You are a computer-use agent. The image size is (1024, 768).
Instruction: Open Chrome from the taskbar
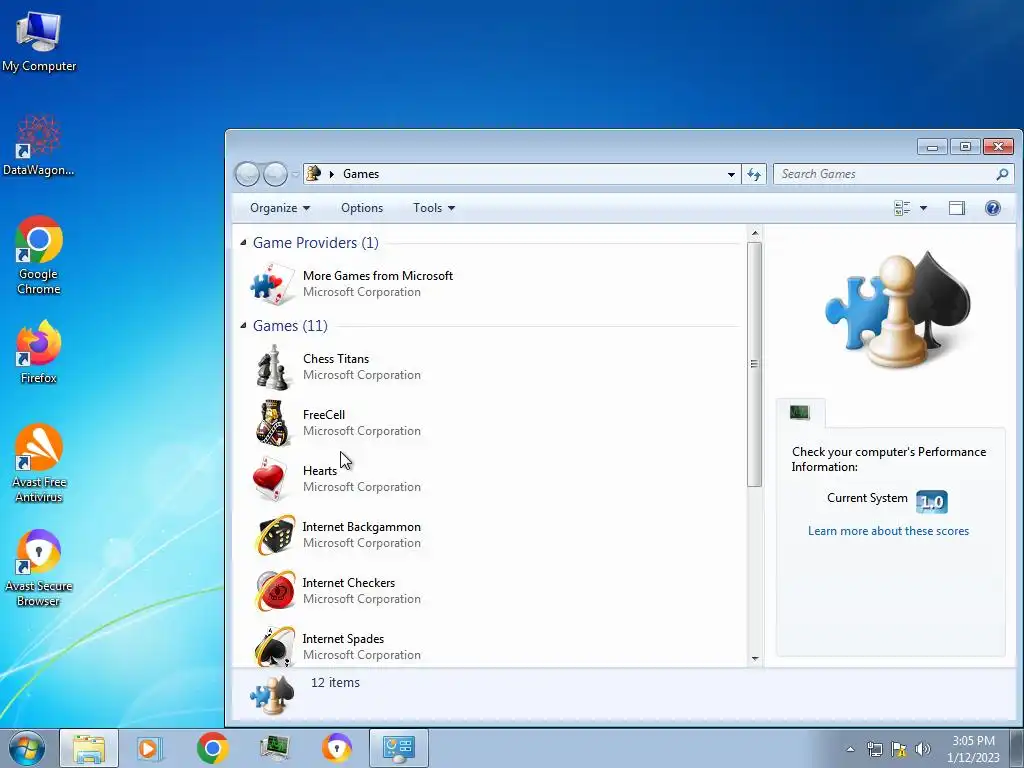point(212,748)
